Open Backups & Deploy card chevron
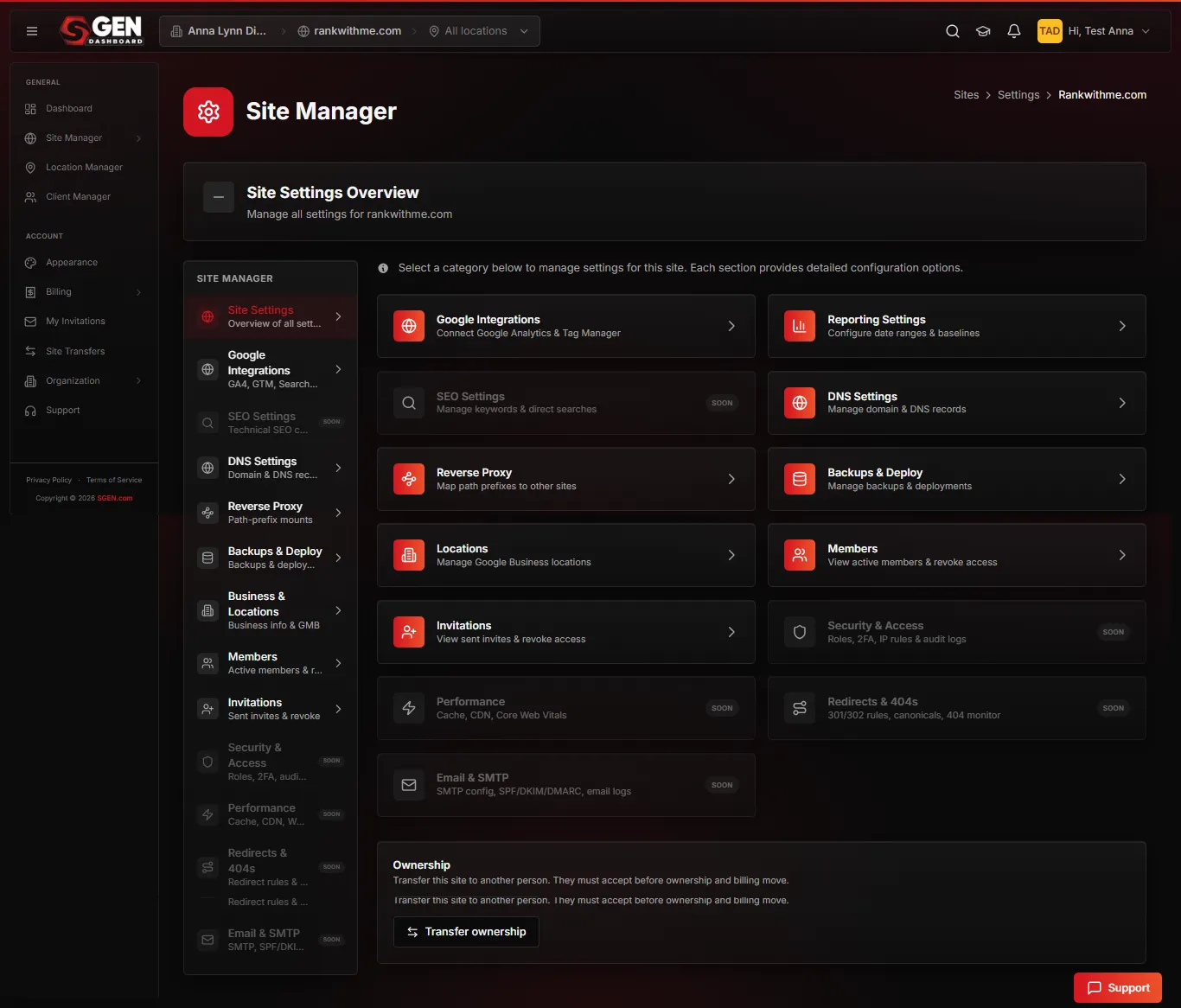The width and height of the screenshot is (1181, 1008). click(1122, 479)
